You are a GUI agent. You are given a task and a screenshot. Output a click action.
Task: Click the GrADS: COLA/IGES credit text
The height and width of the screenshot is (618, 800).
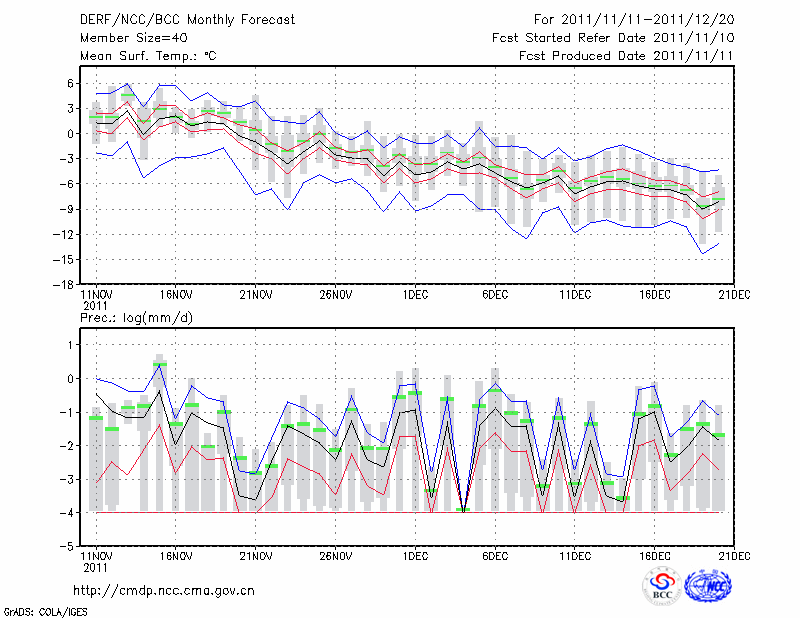(46, 610)
